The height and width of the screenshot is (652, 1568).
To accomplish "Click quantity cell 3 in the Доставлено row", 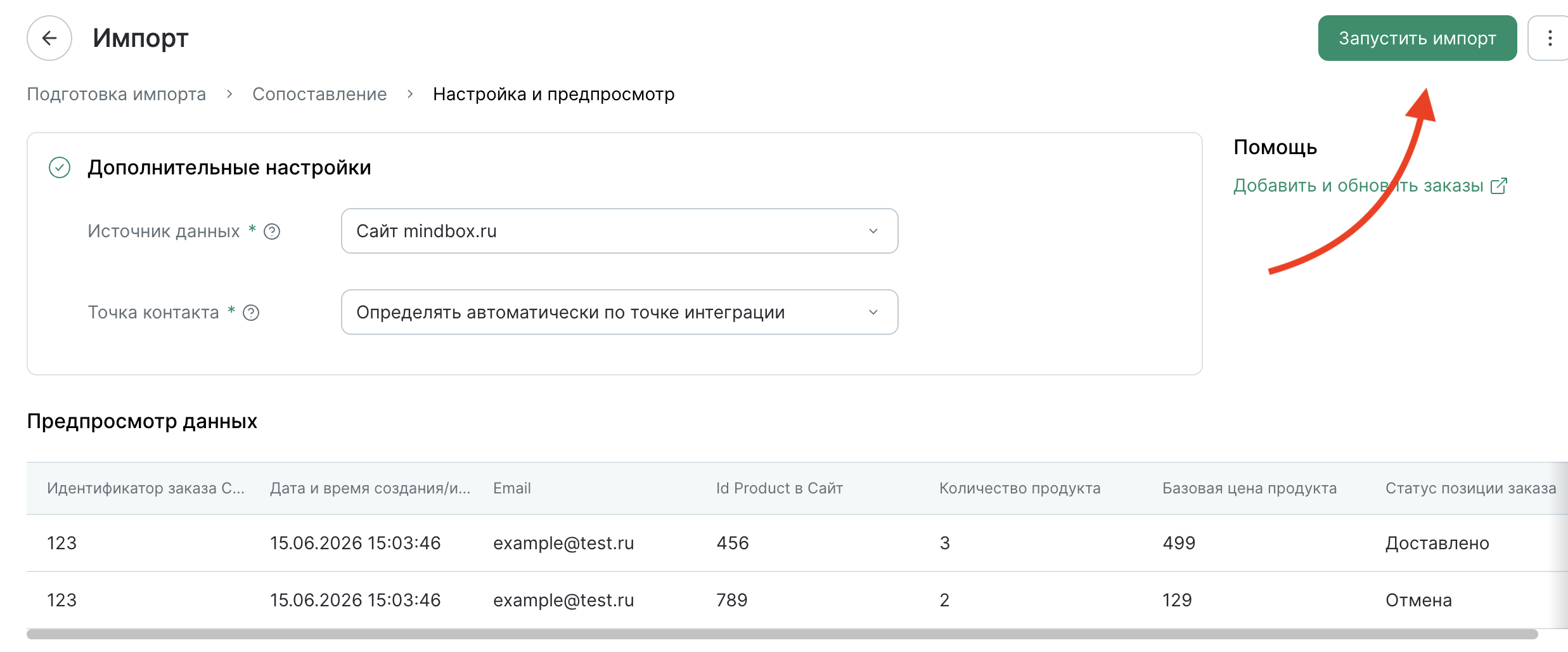I will click(x=944, y=543).
